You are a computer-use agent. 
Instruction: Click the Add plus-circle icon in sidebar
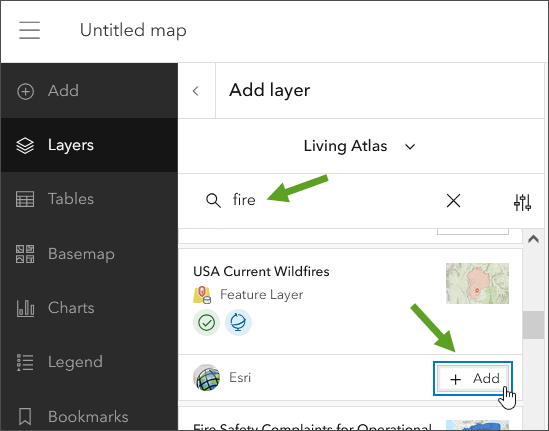tap(26, 91)
